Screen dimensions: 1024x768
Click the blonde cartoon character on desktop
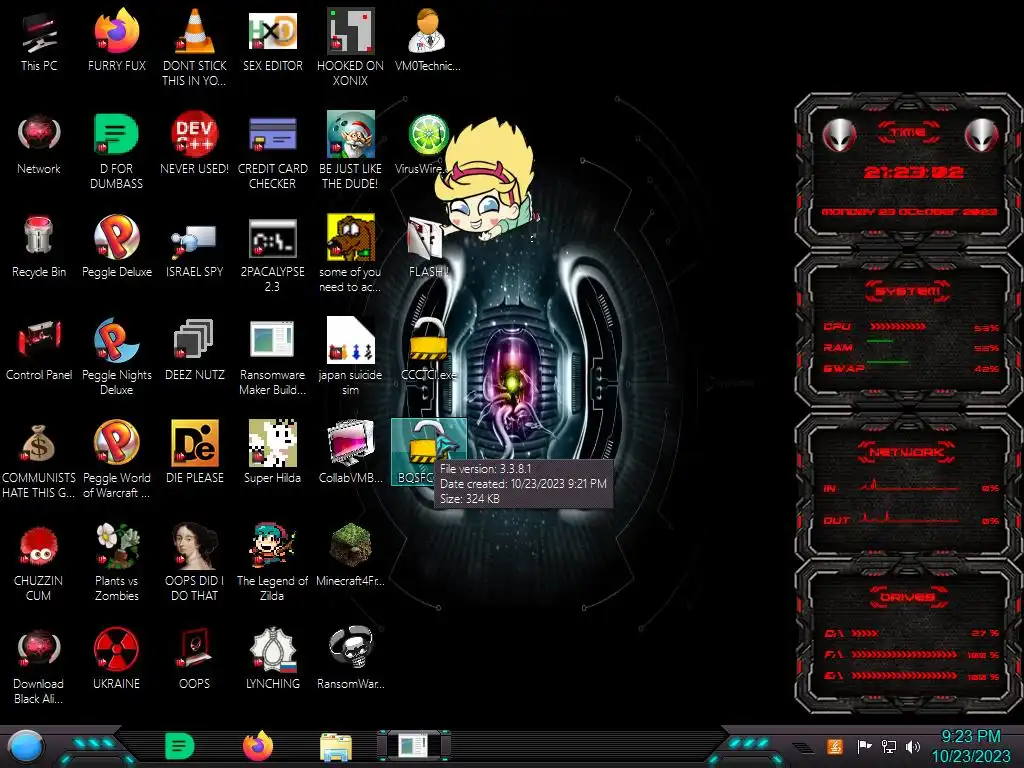pos(485,180)
